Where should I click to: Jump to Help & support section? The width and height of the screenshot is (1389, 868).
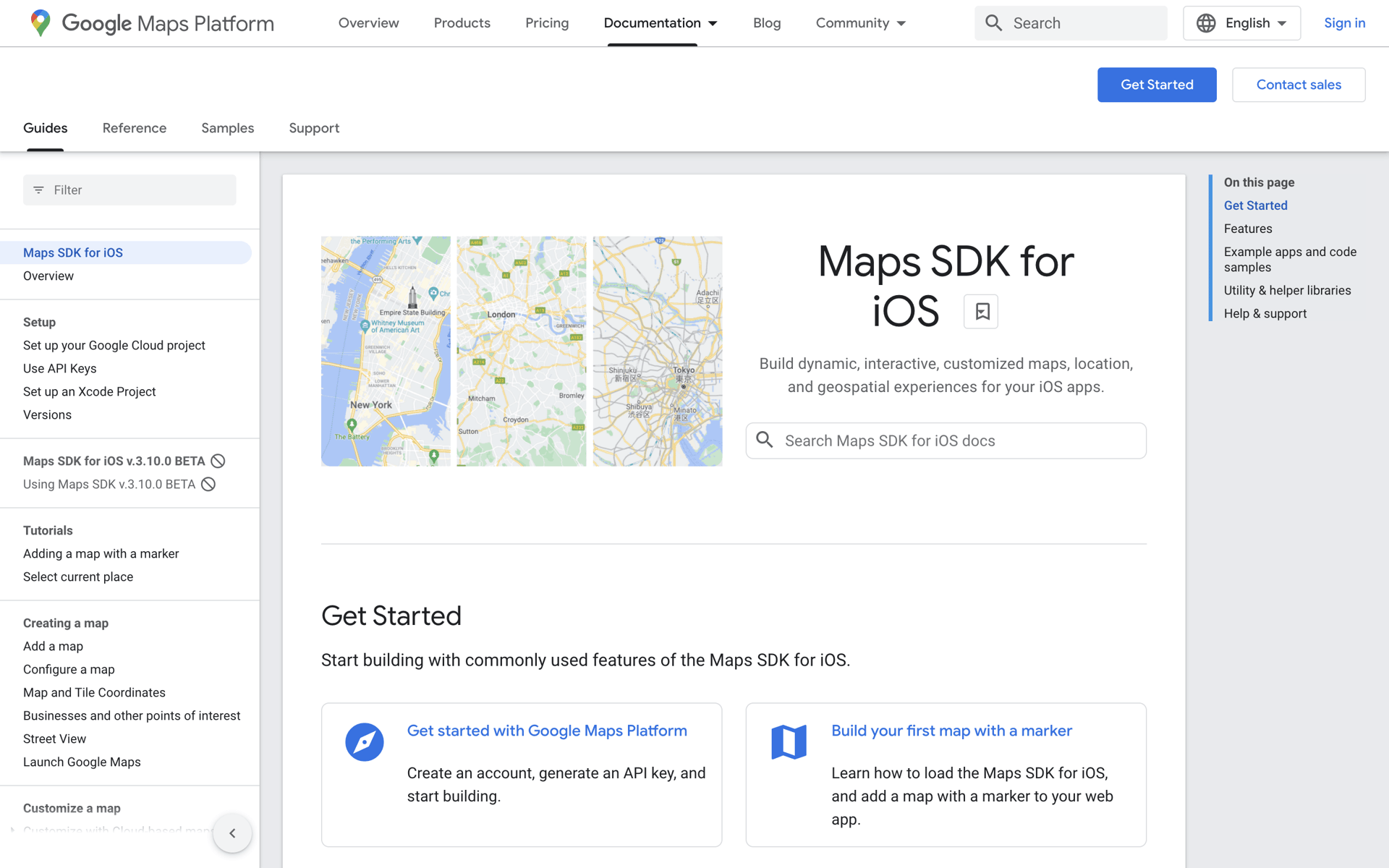point(1265,313)
